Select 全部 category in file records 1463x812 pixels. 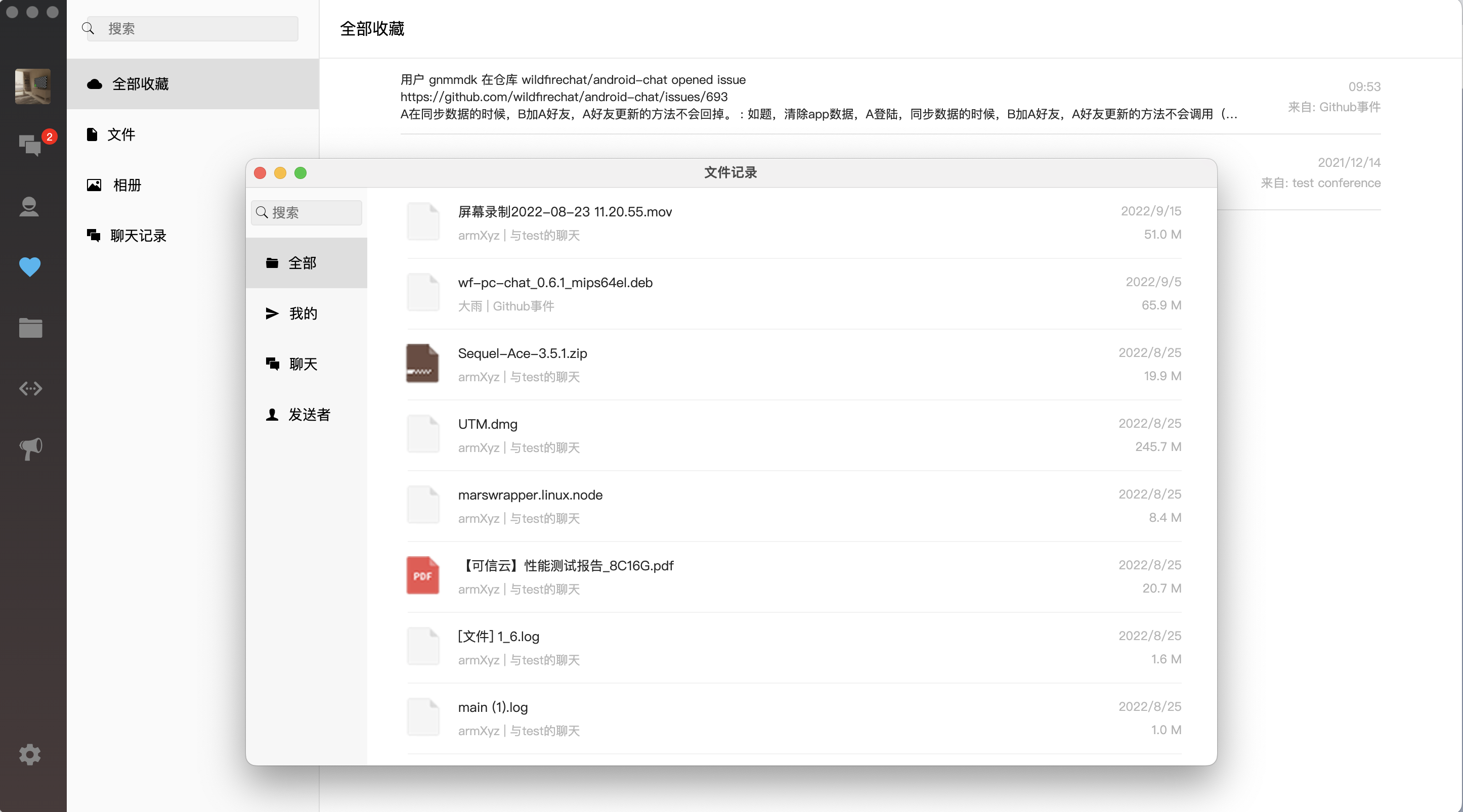pos(302,263)
